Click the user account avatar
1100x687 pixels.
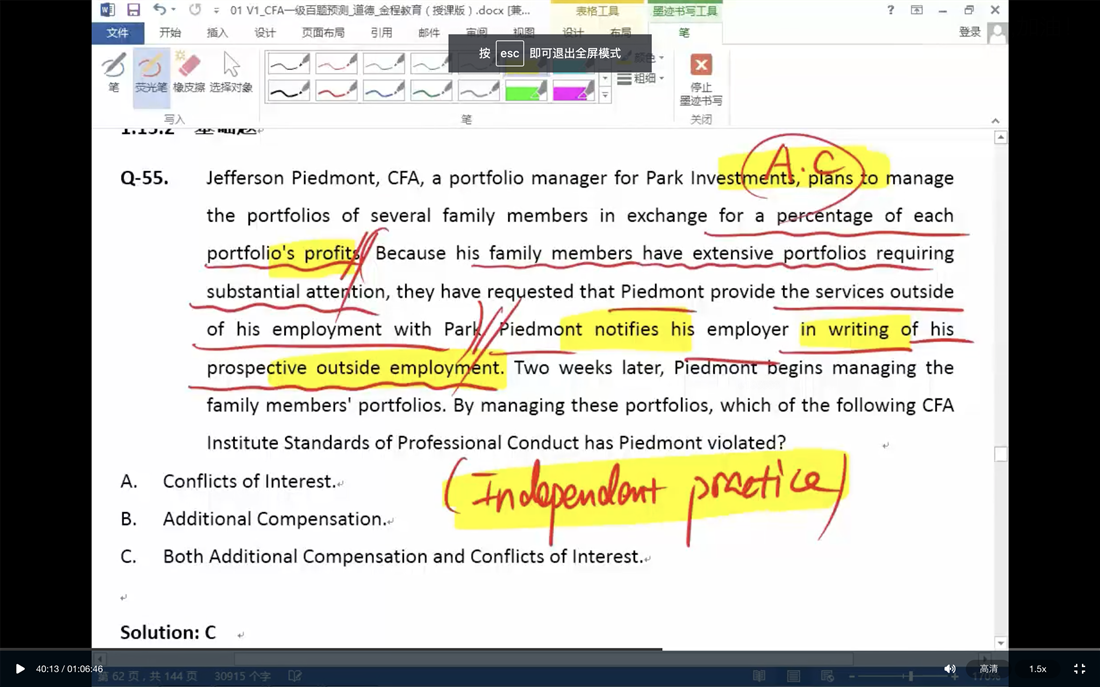pyautogui.click(x=997, y=32)
